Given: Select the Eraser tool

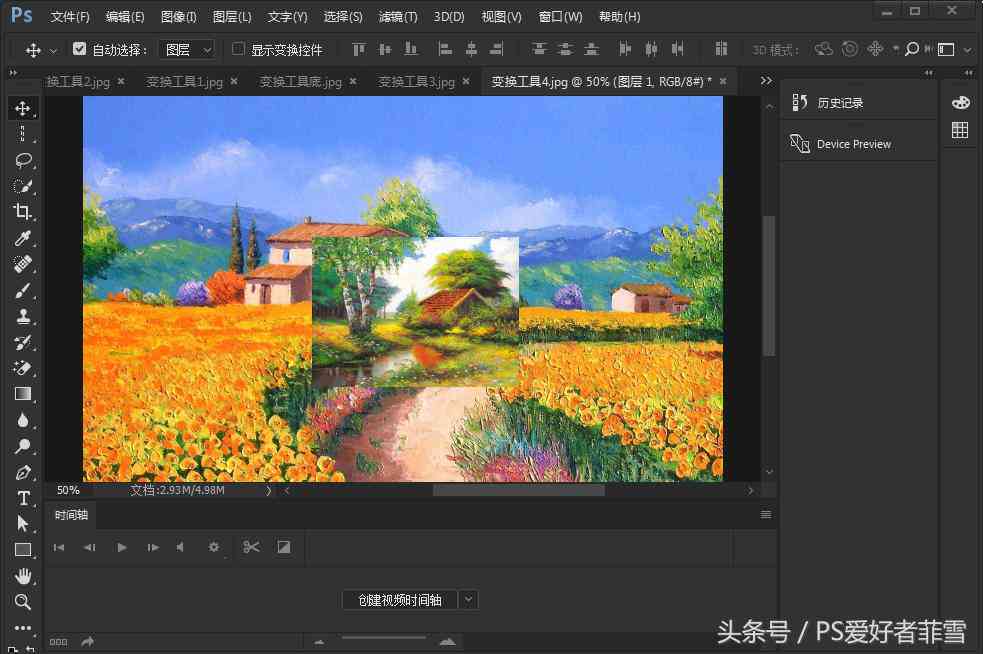Looking at the screenshot, I should tap(23, 368).
